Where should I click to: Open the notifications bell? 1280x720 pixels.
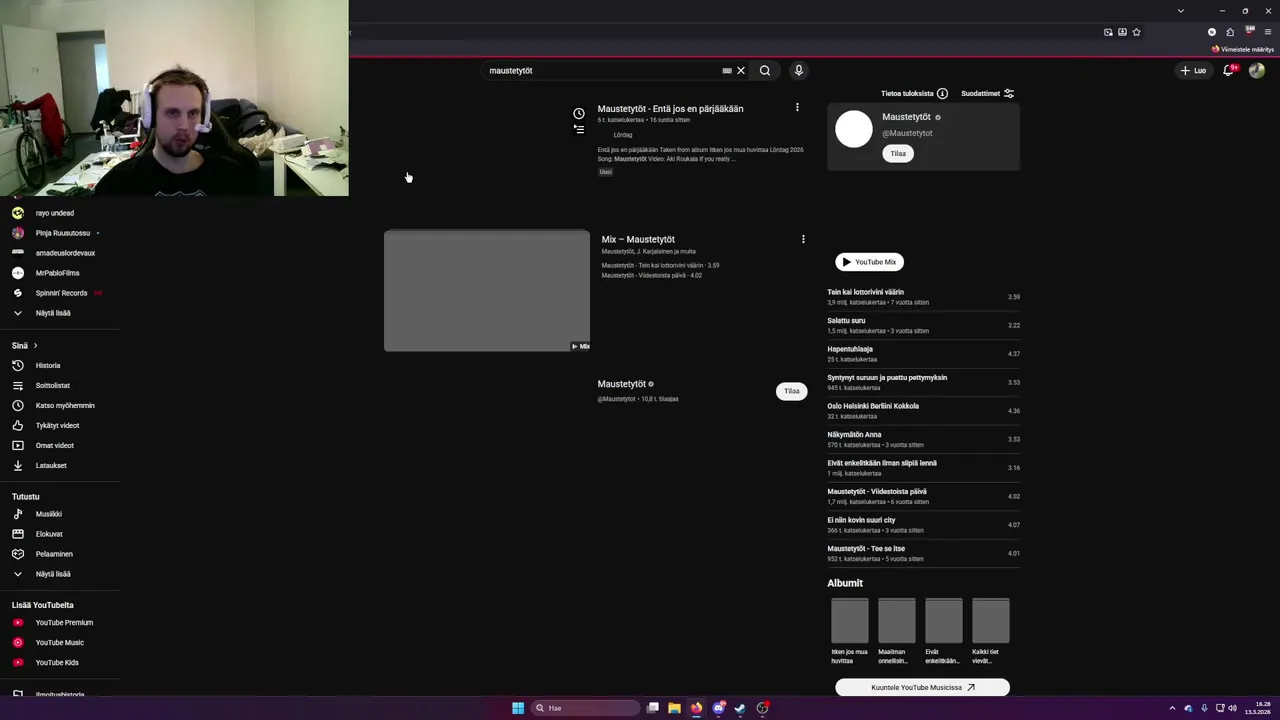pos(1229,70)
